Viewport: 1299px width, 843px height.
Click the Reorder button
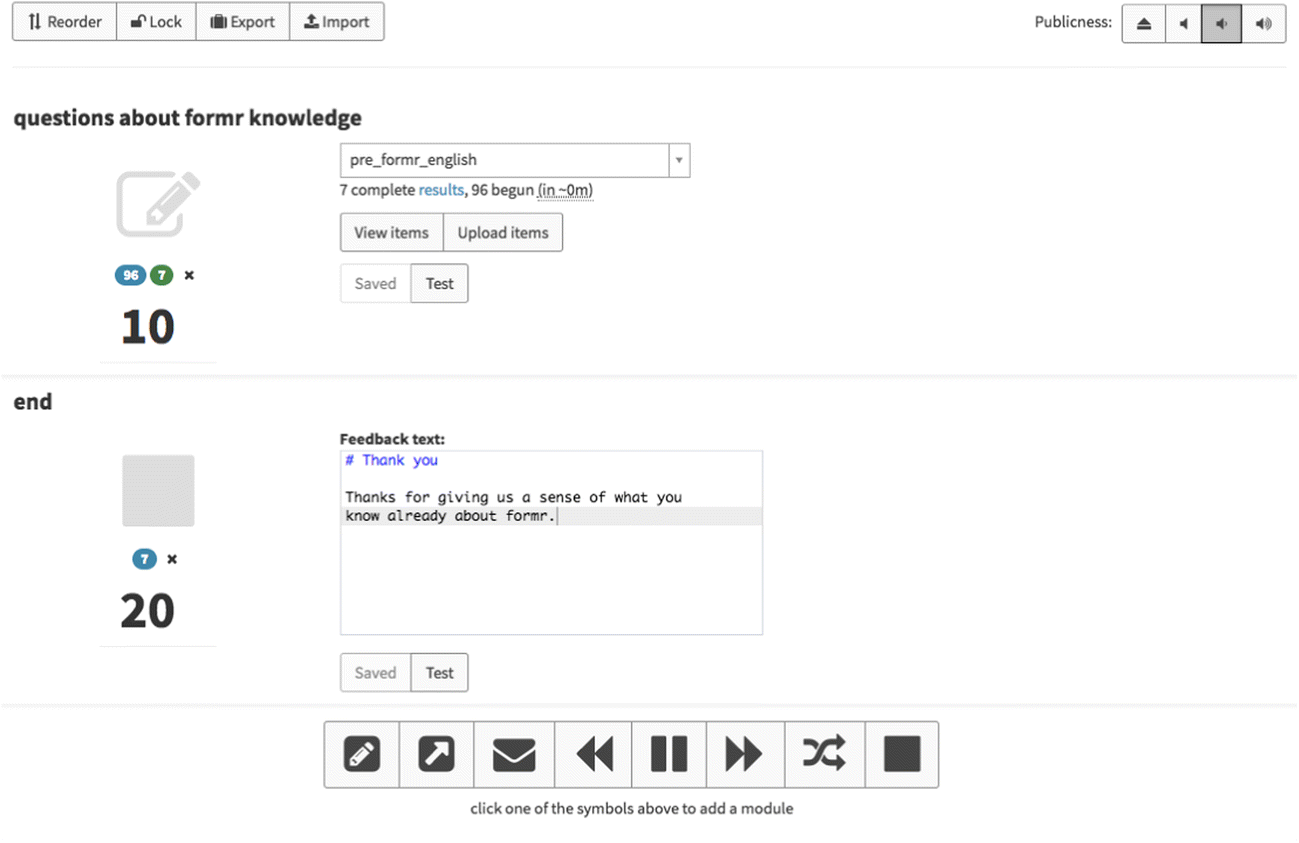64,22
